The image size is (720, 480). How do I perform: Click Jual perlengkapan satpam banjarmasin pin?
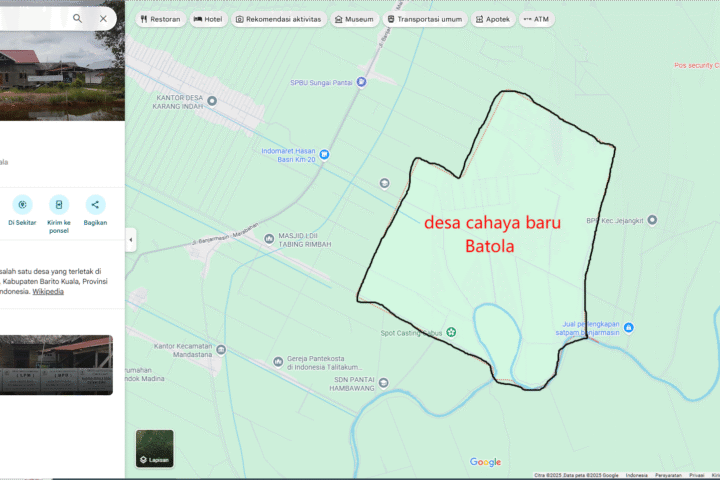629,328
